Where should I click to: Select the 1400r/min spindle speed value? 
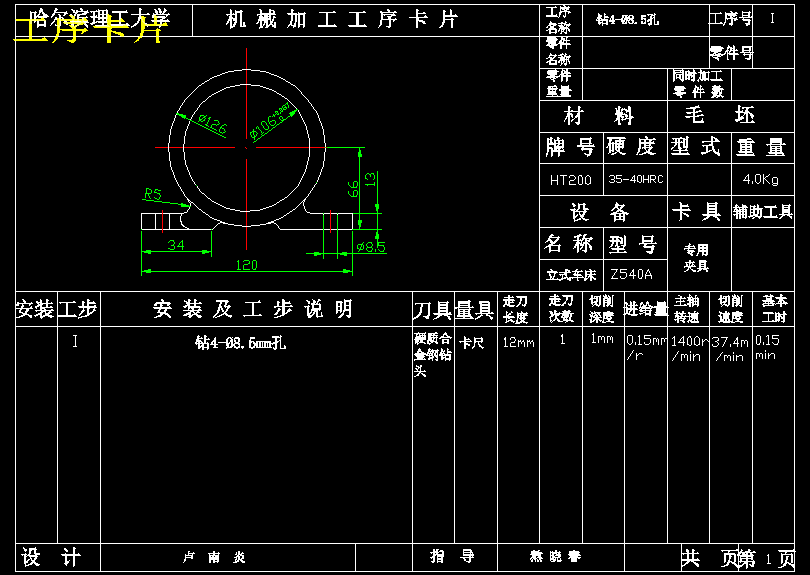coord(690,349)
